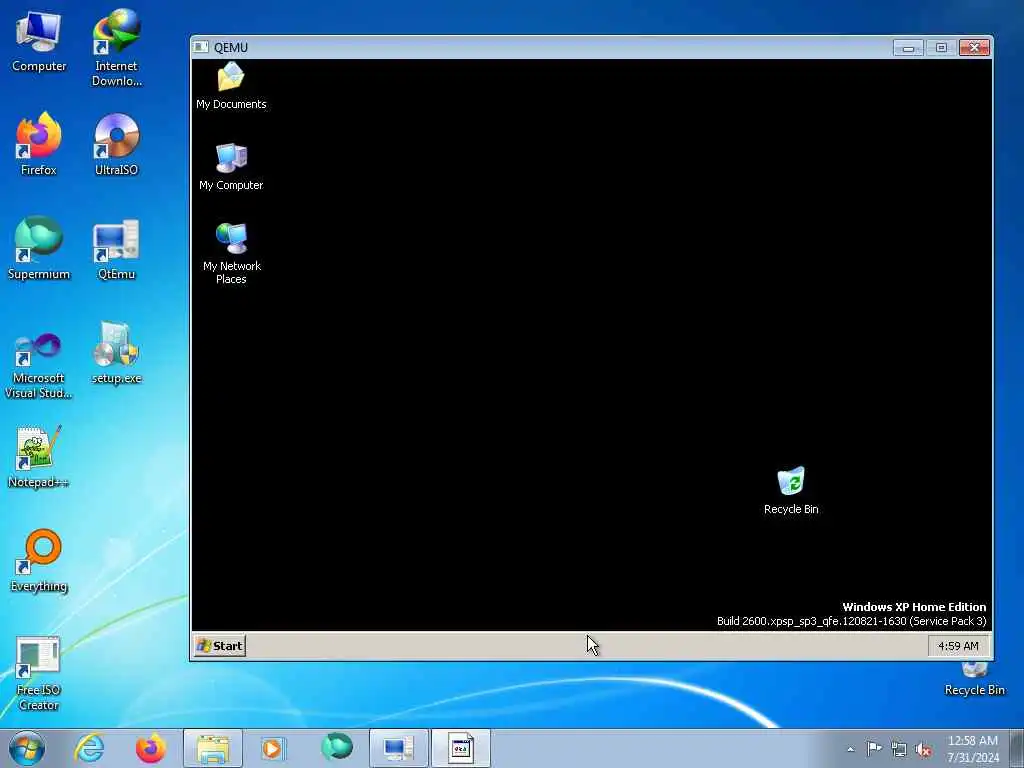Select the Supermium desktop shortcut
This screenshot has height=768, width=1024.
39,248
